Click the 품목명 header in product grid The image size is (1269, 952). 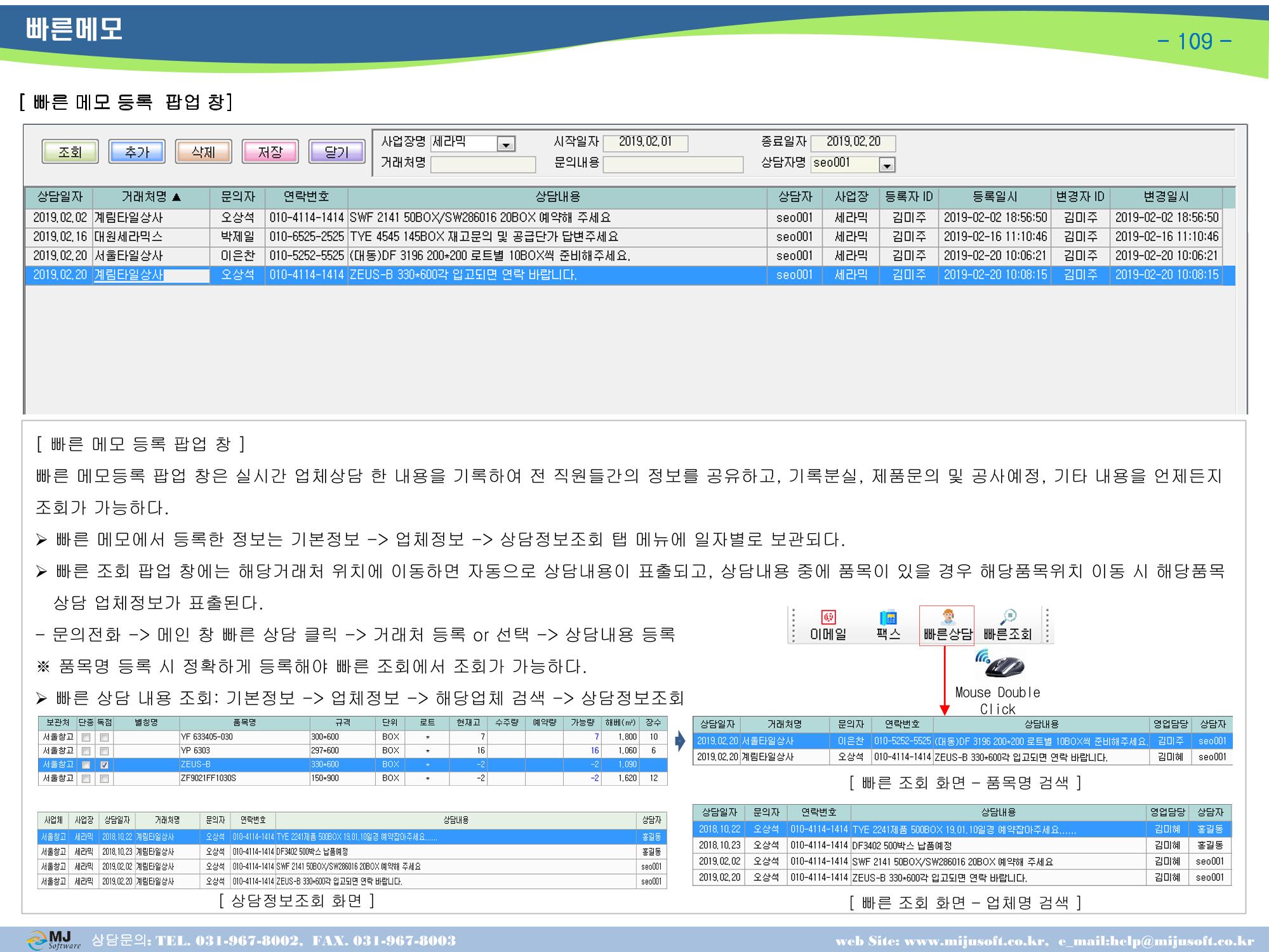(244, 723)
